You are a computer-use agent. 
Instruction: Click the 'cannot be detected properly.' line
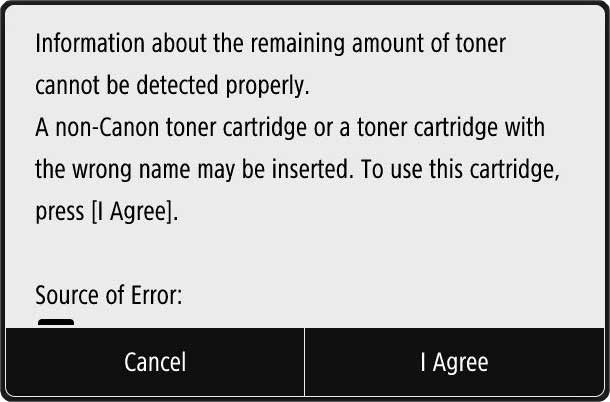[x=172, y=87]
